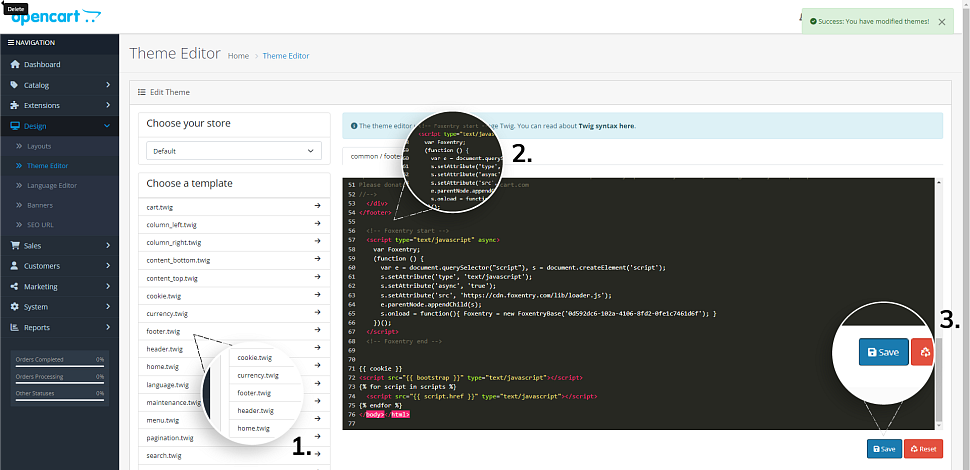Viewport: 970px width, 470px height.
Task: Click Theme Editor breadcrumb link
Action: click(286, 56)
